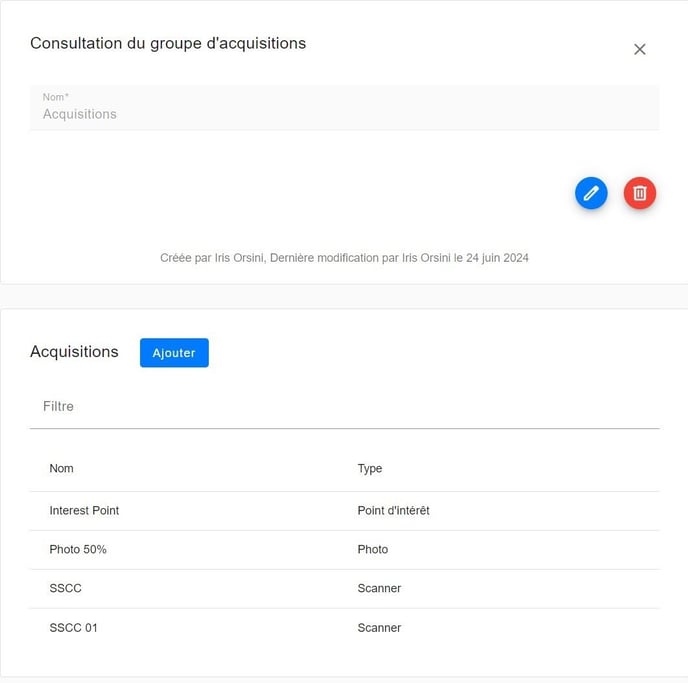
Task: Click the Iris Orsini creation info text
Action: [344, 258]
